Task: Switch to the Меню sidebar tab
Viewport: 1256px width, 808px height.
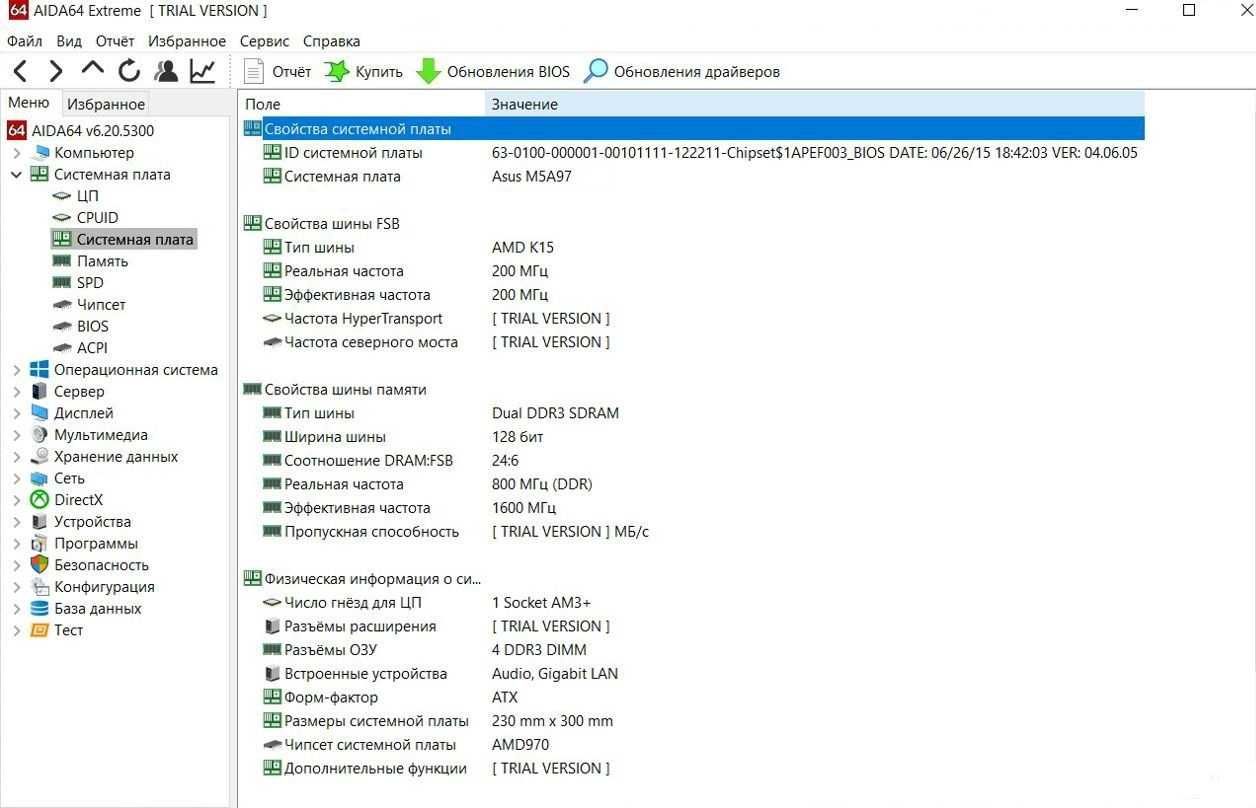Action: pyautogui.click(x=29, y=103)
